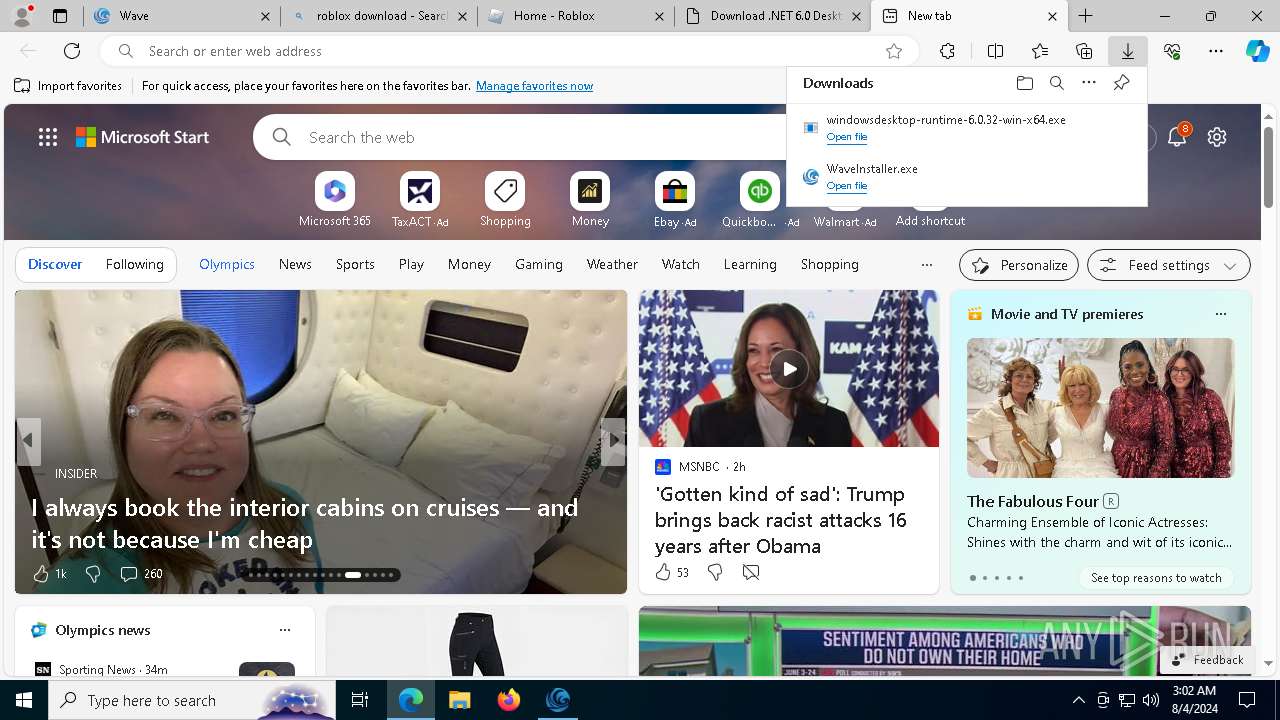Open Shopping shortcut tile
Screen dimensions: 1280x720
505,200
